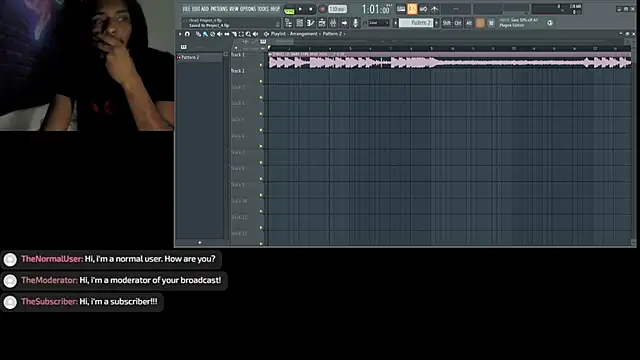The height and width of the screenshot is (360, 640).
Task: Click arrow left of Pattern 2 selector
Action: pos(396,23)
